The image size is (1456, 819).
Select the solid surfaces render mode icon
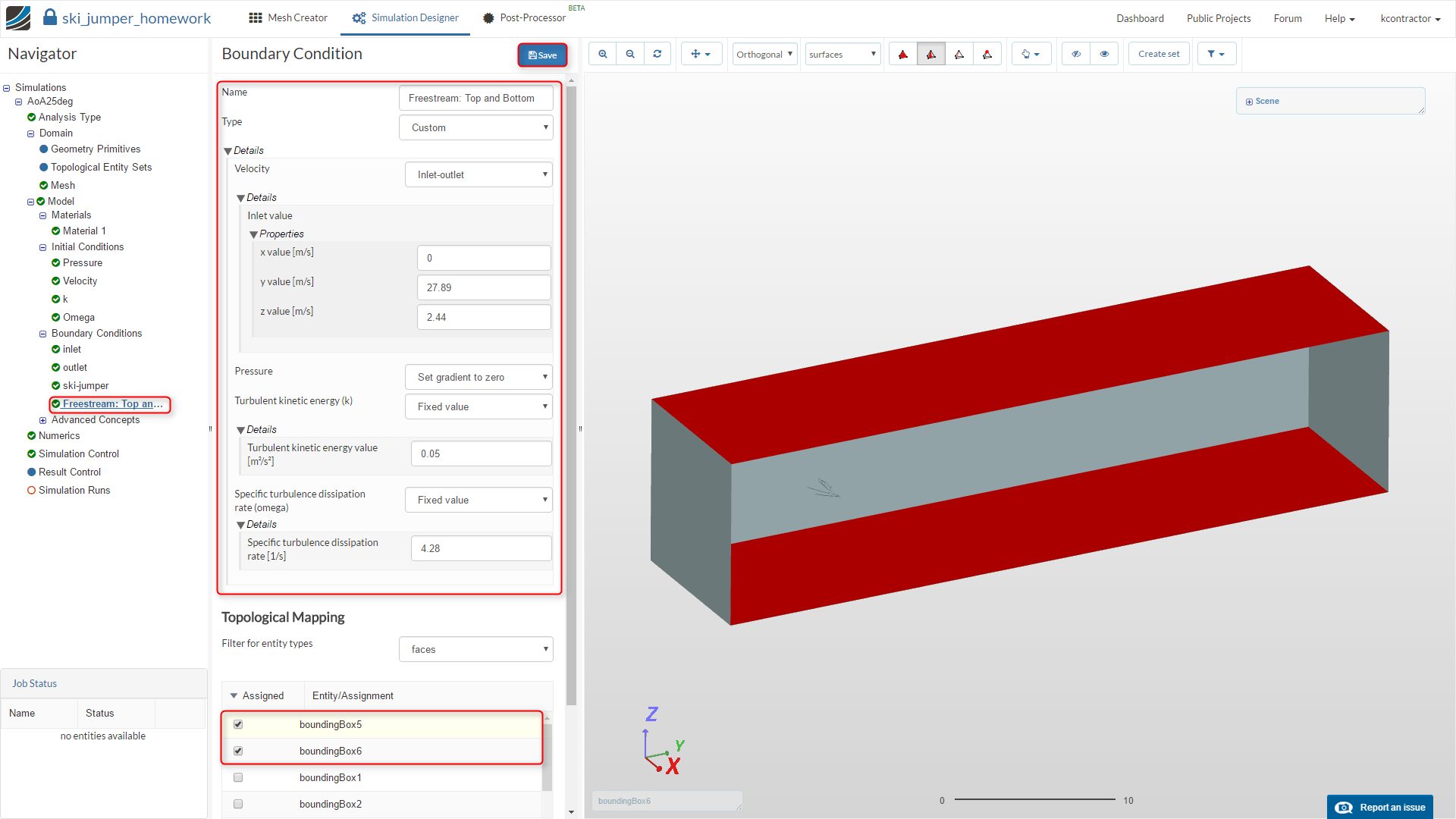coord(902,54)
